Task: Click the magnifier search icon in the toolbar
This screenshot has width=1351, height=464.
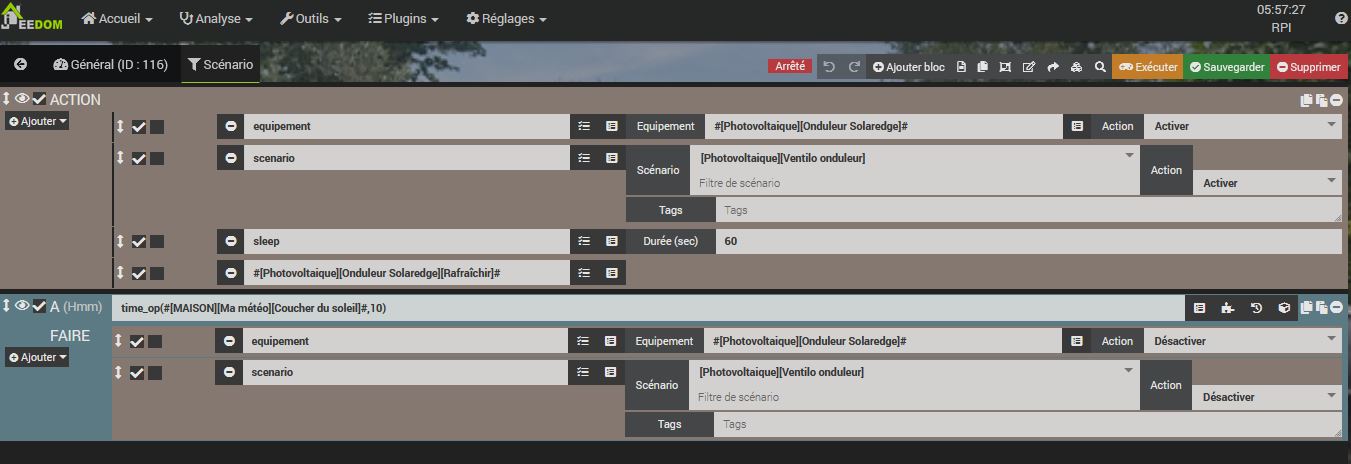Action: tap(1100, 67)
